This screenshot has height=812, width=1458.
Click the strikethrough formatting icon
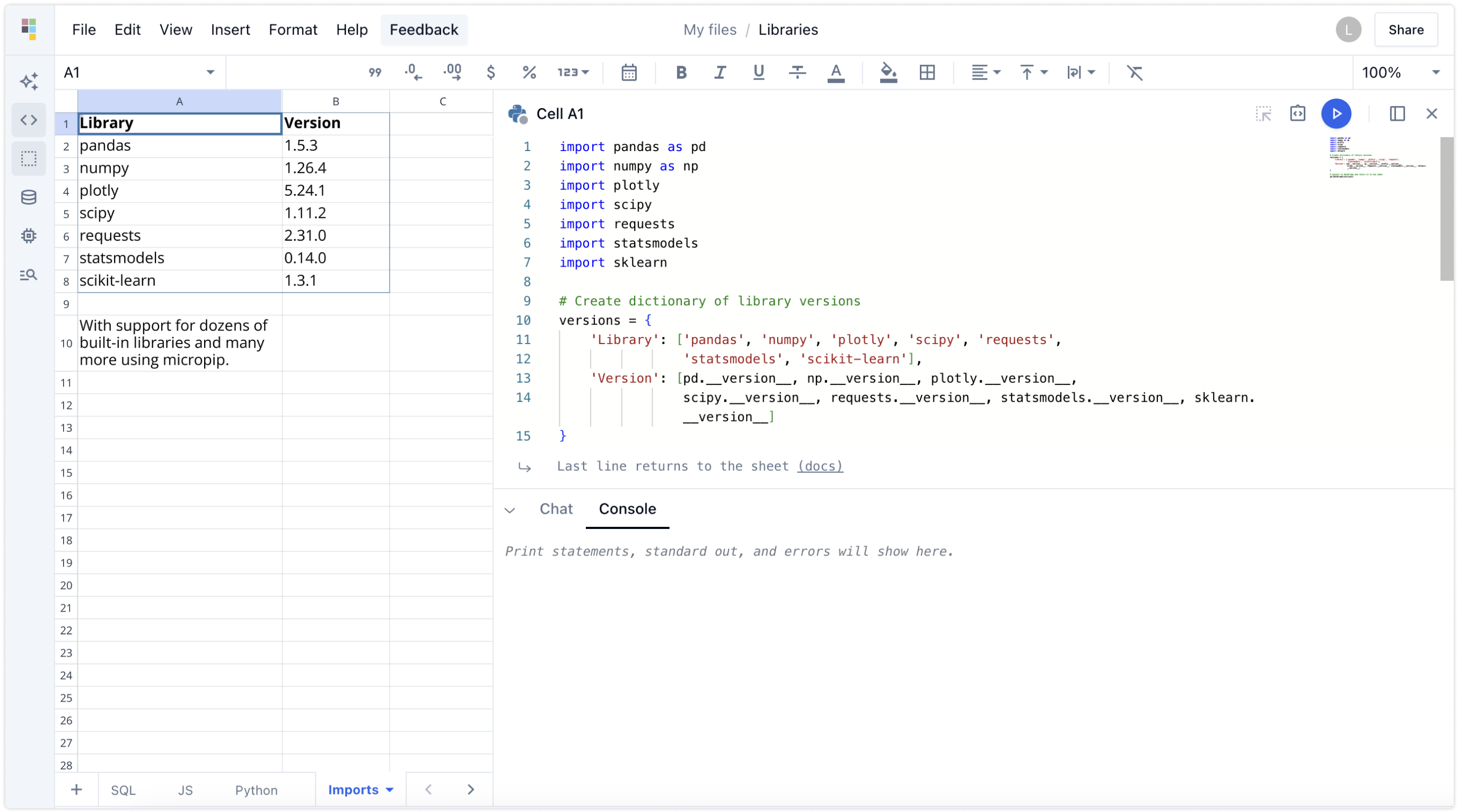pyautogui.click(x=798, y=72)
